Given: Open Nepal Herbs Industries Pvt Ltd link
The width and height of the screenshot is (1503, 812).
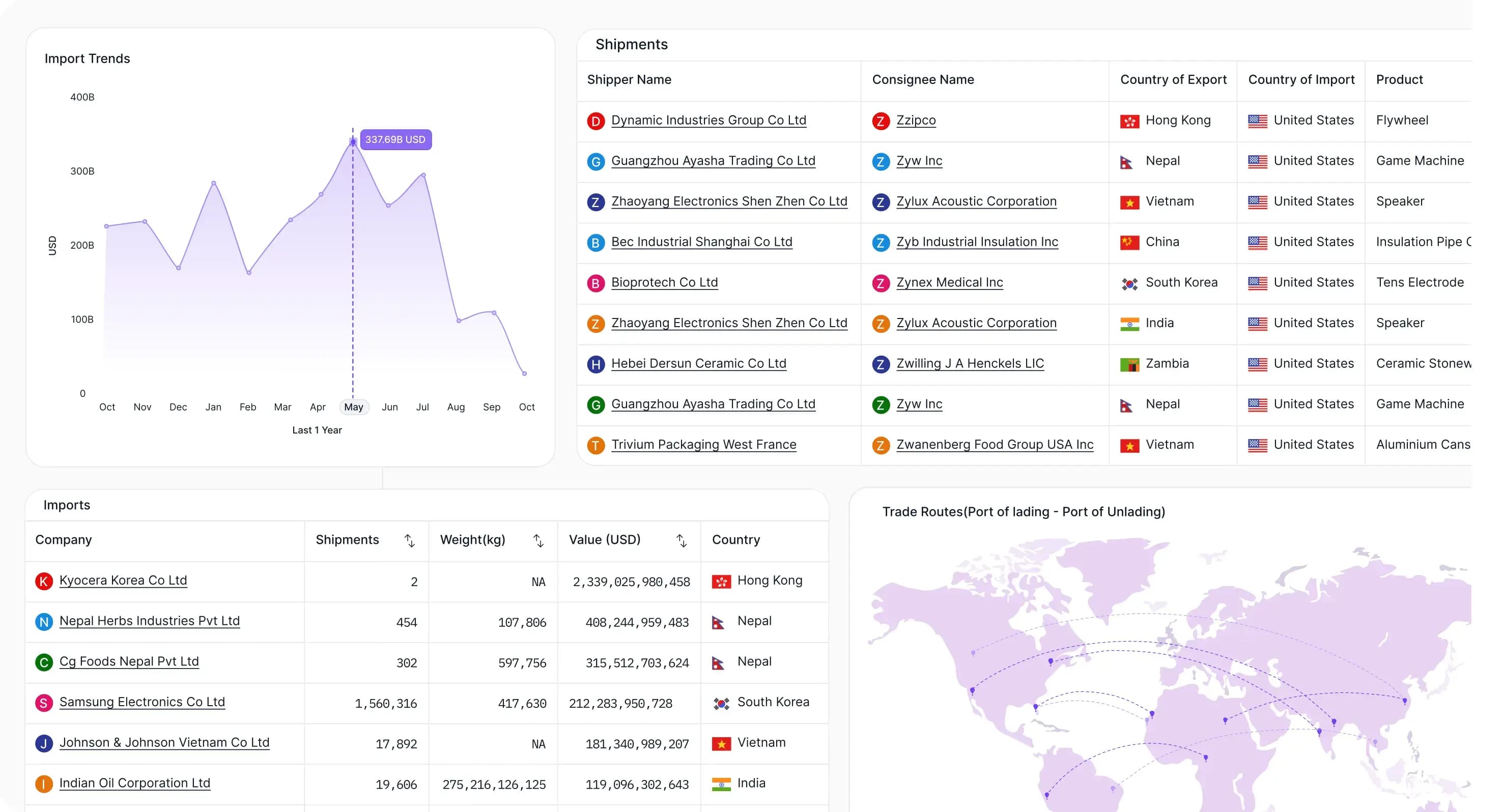Looking at the screenshot, I should click(149, 621).
